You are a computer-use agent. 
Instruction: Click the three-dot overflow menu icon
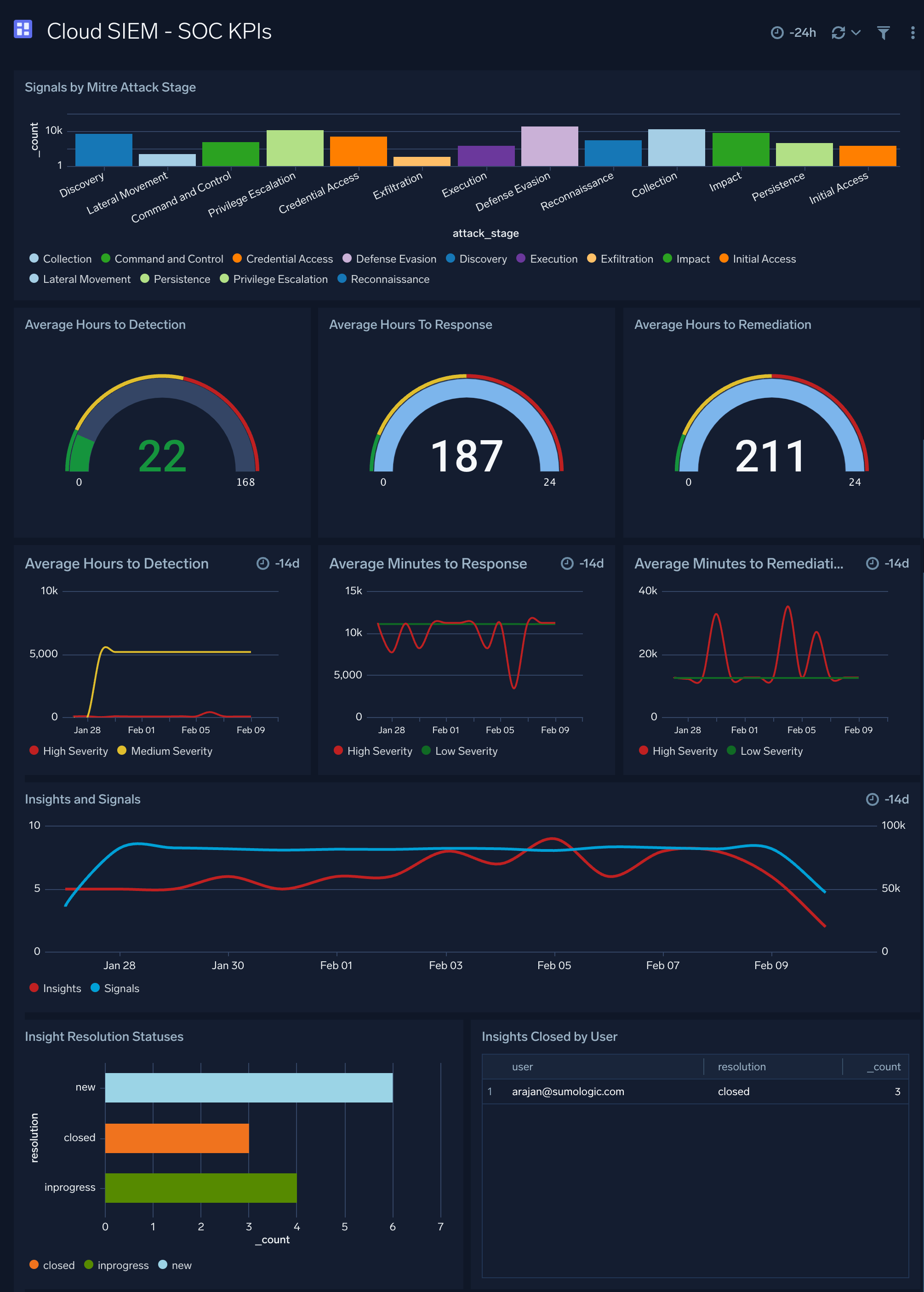coord(911,29)
